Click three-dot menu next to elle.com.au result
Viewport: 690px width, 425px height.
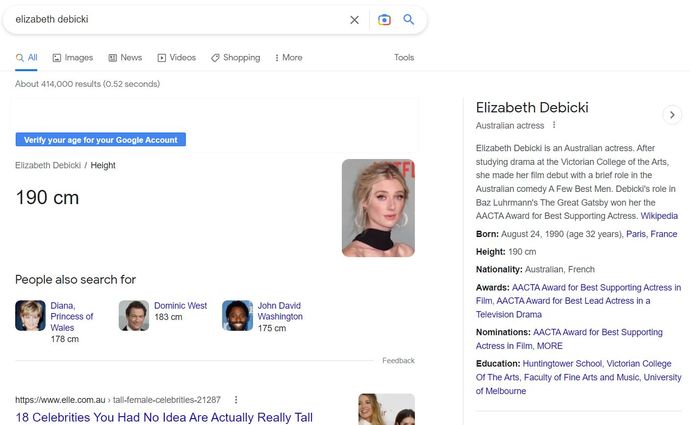(x=236, y=400)
